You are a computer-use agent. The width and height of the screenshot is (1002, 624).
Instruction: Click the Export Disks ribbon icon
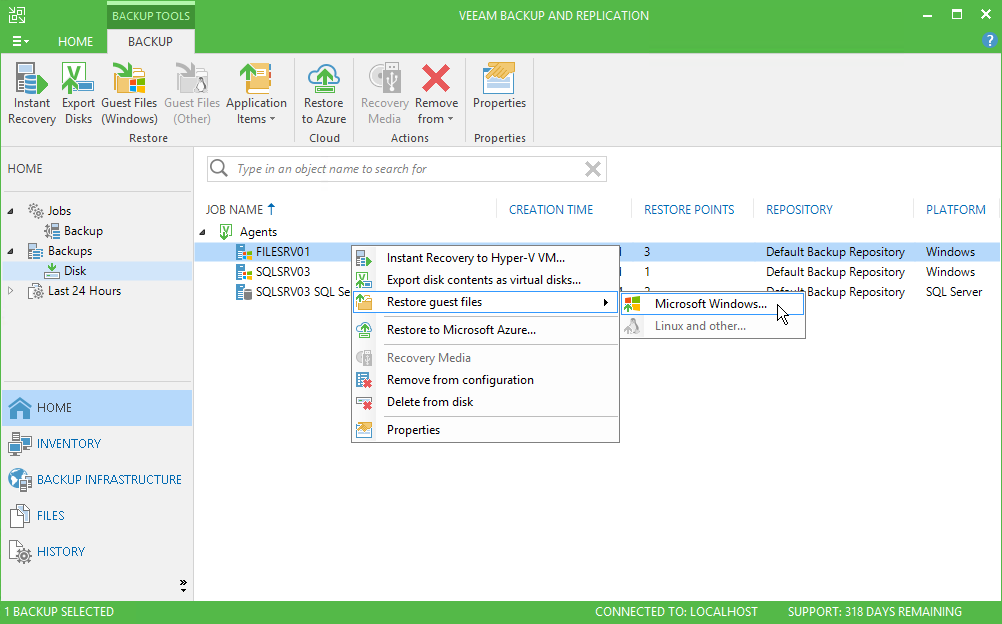(78, 93)
